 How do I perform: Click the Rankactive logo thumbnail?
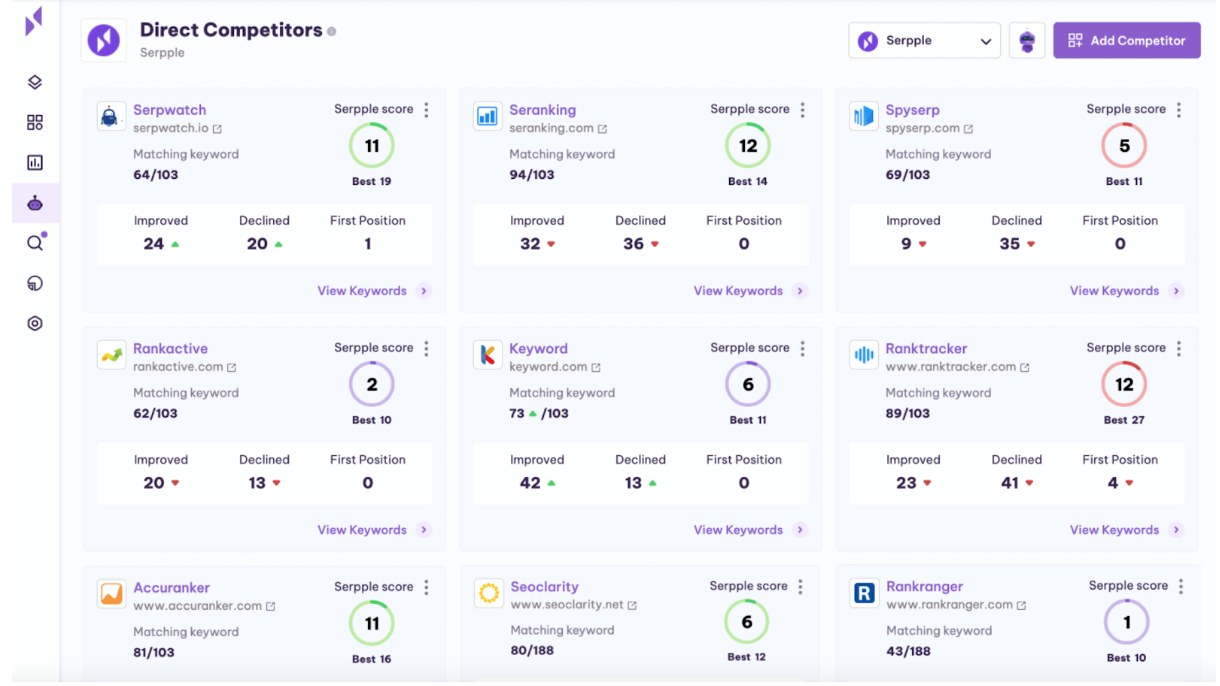coord(110,355)
